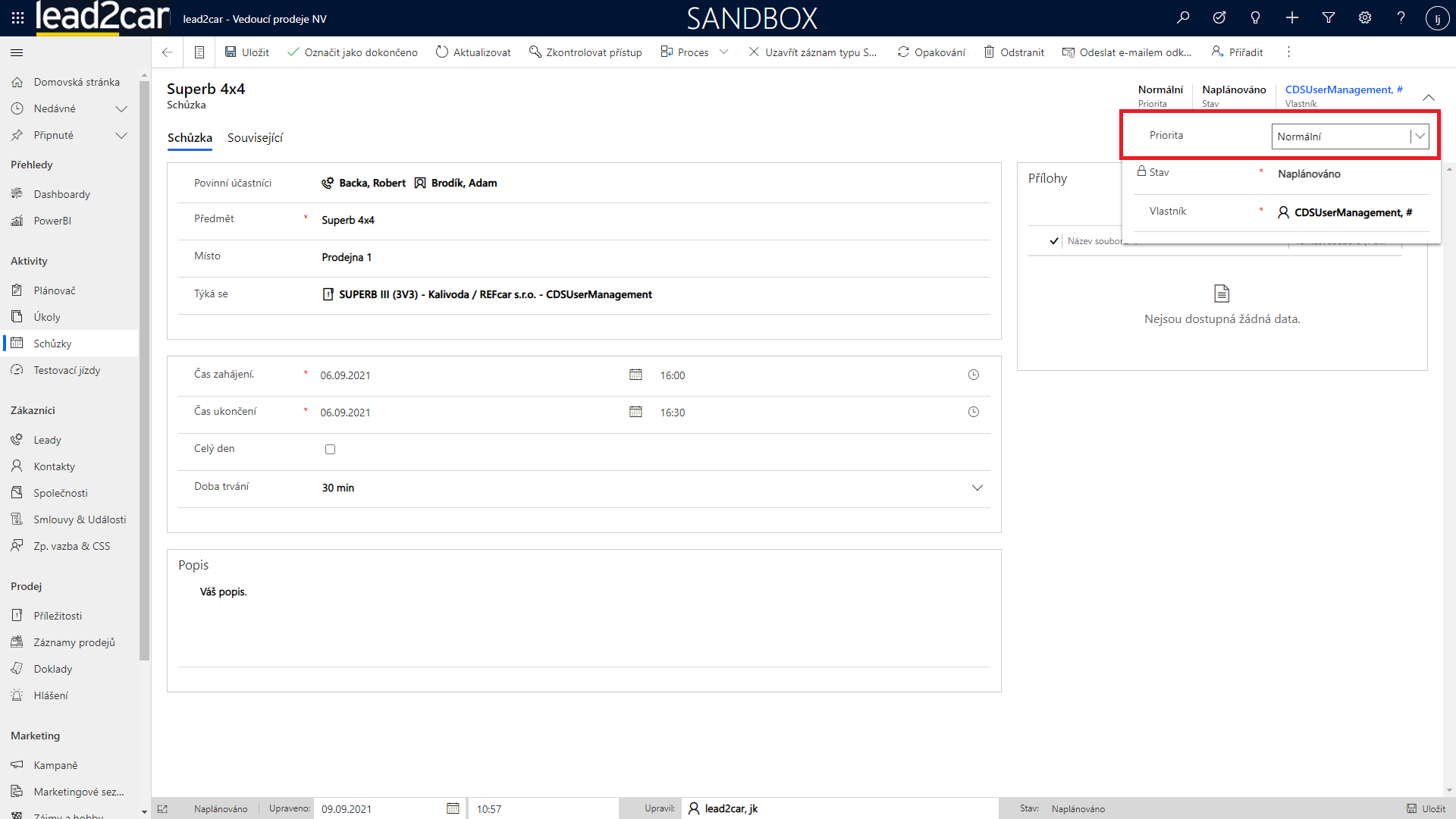
Task: Open Testovací jízdy in sidebar
Action: pos(67,370)
